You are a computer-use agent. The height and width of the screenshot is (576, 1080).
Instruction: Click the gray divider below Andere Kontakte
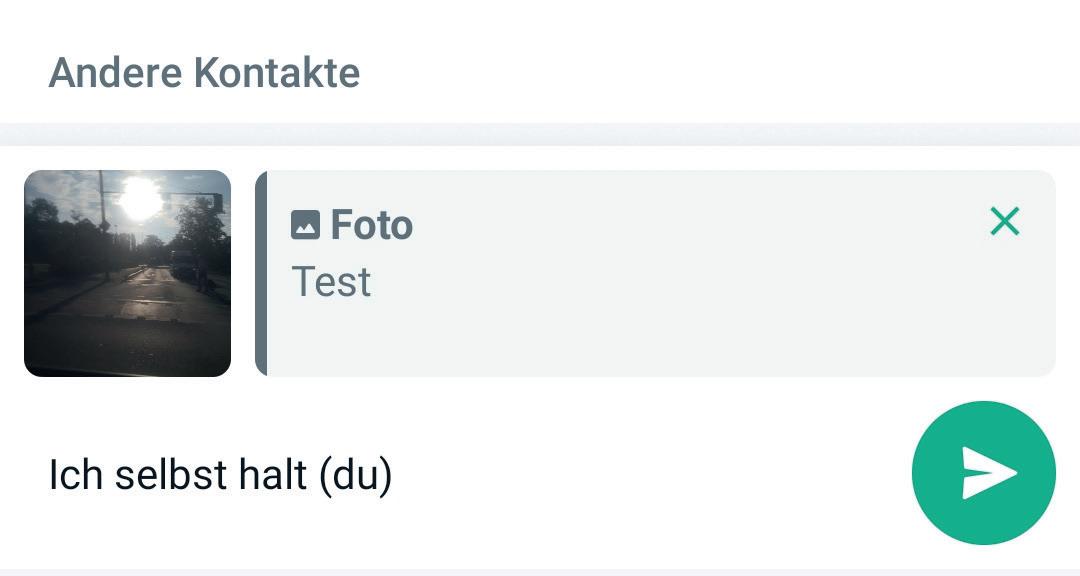pyautogui.click(x=540, y=134)
